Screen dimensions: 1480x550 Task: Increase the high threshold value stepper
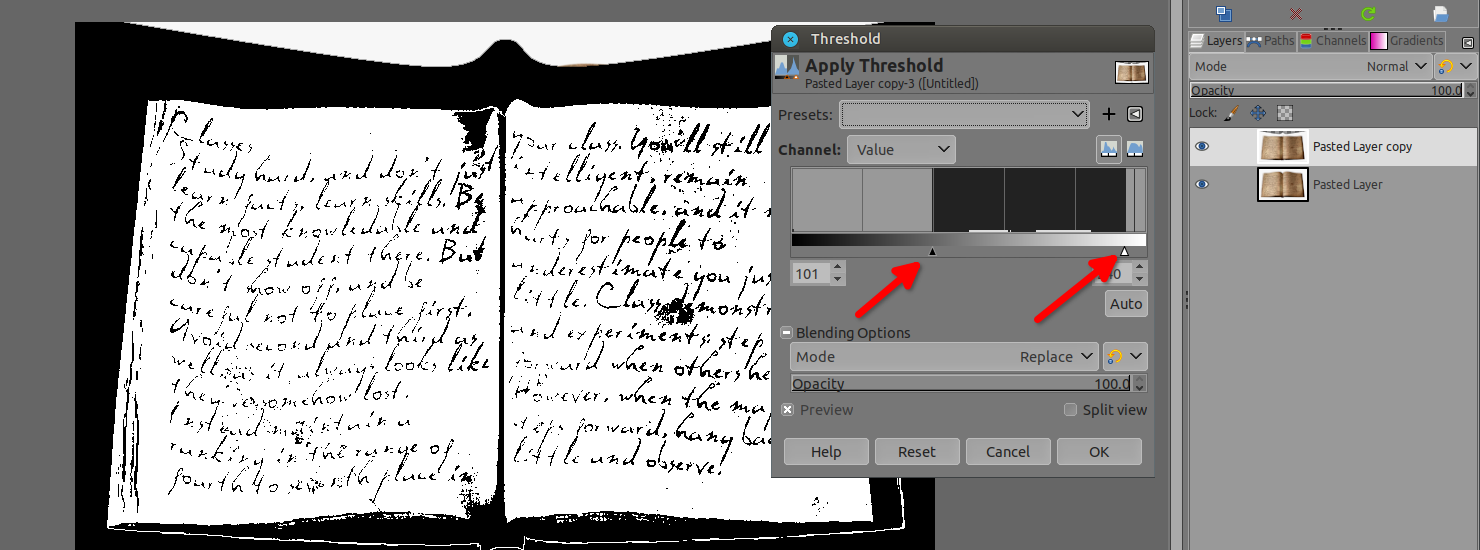[x=1140, y=268]
